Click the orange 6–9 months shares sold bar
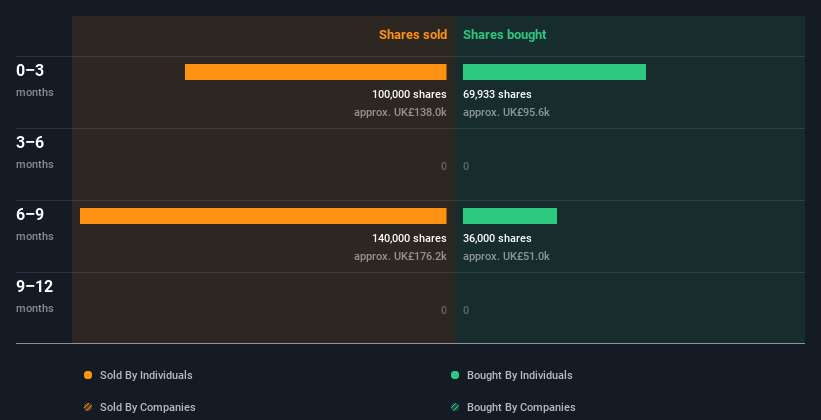The height and width of the screenshot is (420, 821). click(263, 216)
